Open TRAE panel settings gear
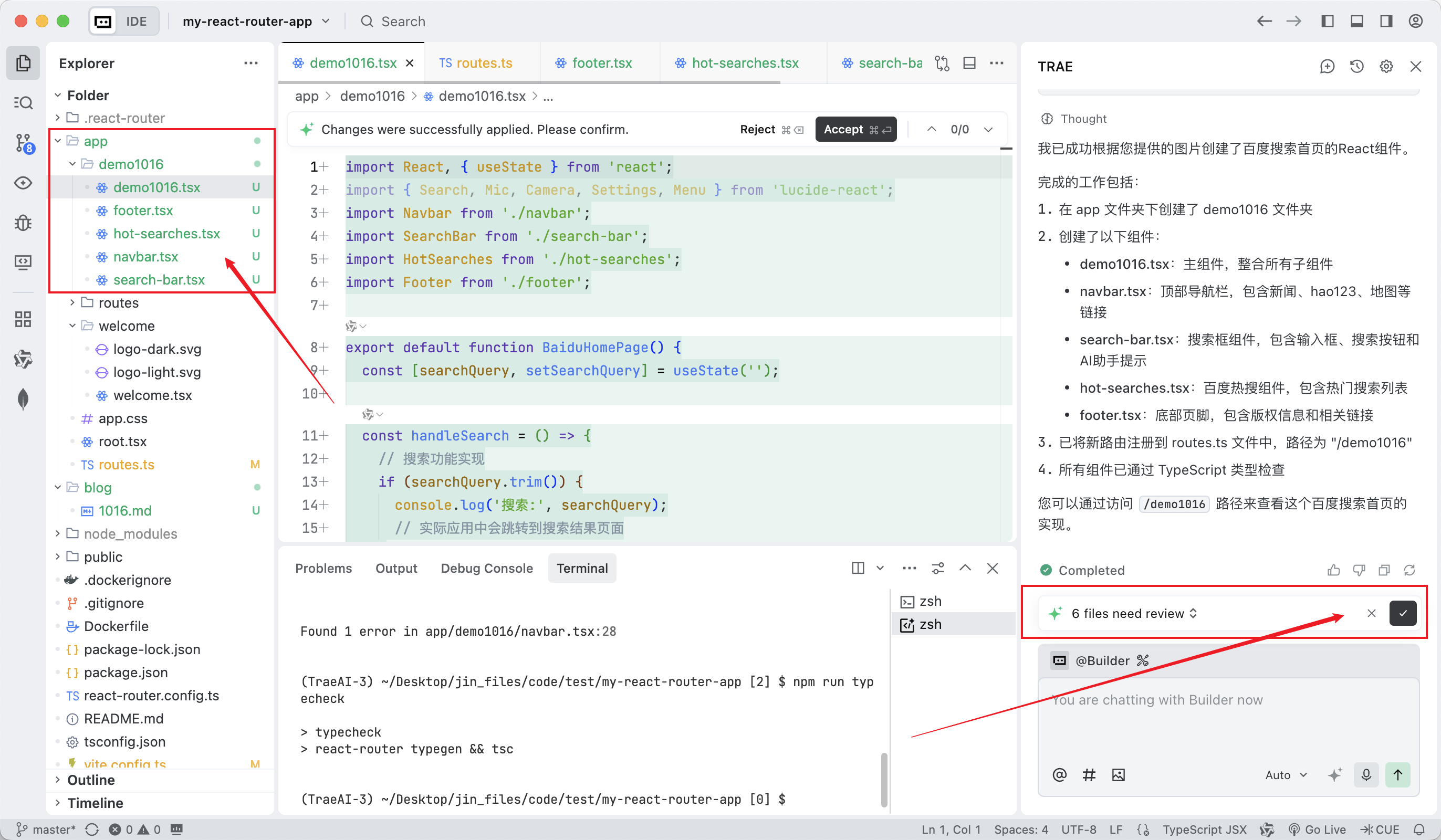This screenshot has height=840, width=1441. (x=1386, y=67)
